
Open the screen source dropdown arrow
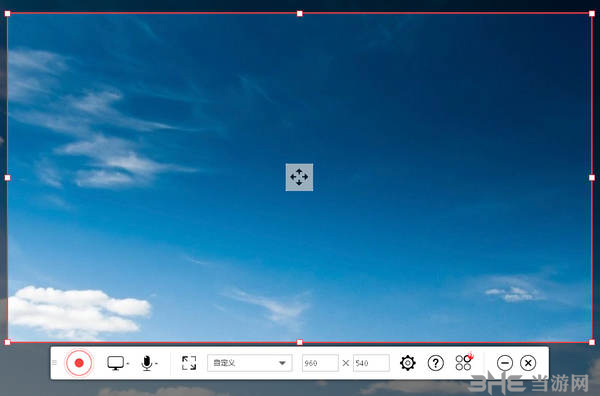pyautogui.click(x=128, y=363)
